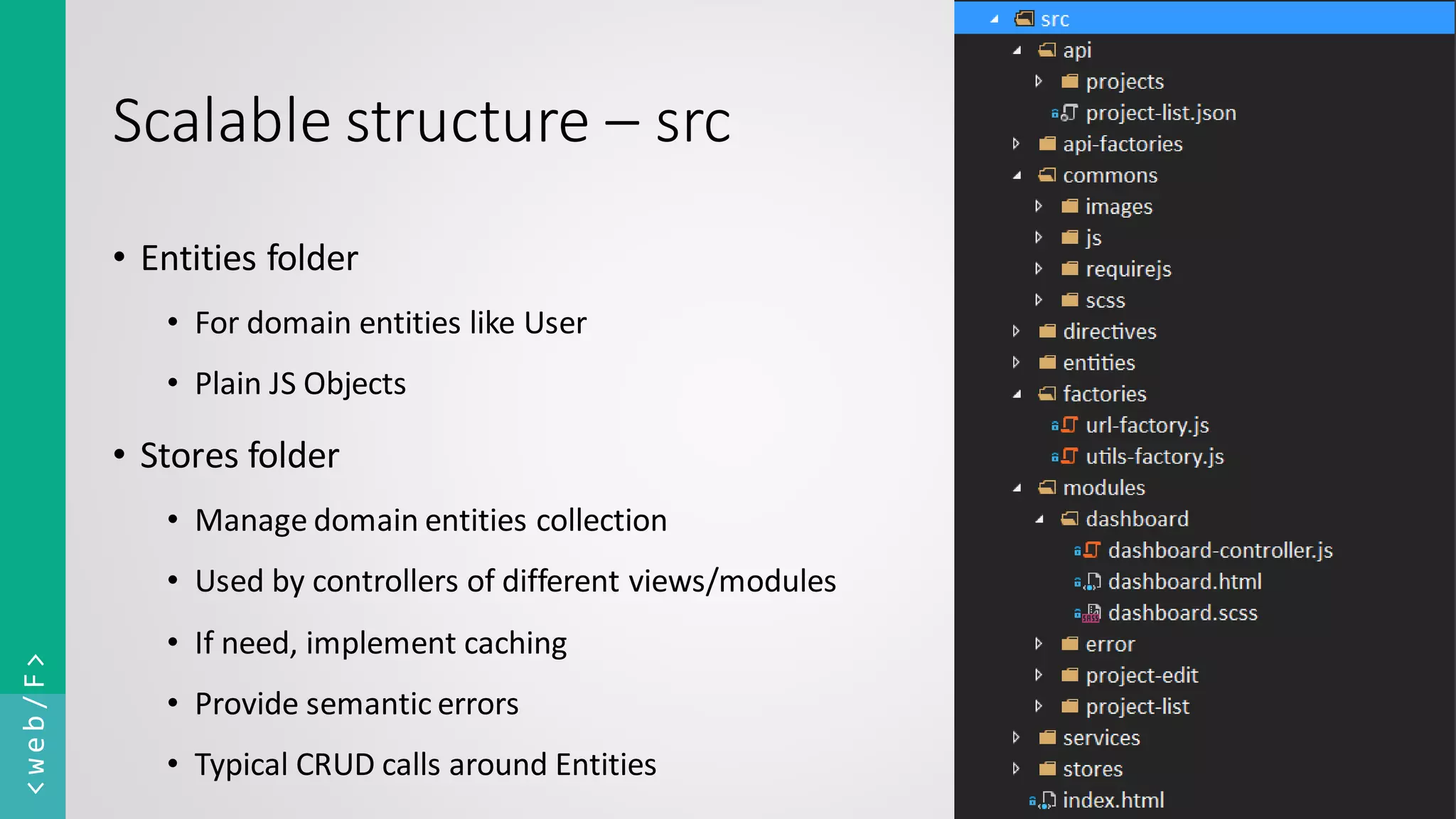
Task: Expand the services folder arrow
Action: (x=1016, y=737)
